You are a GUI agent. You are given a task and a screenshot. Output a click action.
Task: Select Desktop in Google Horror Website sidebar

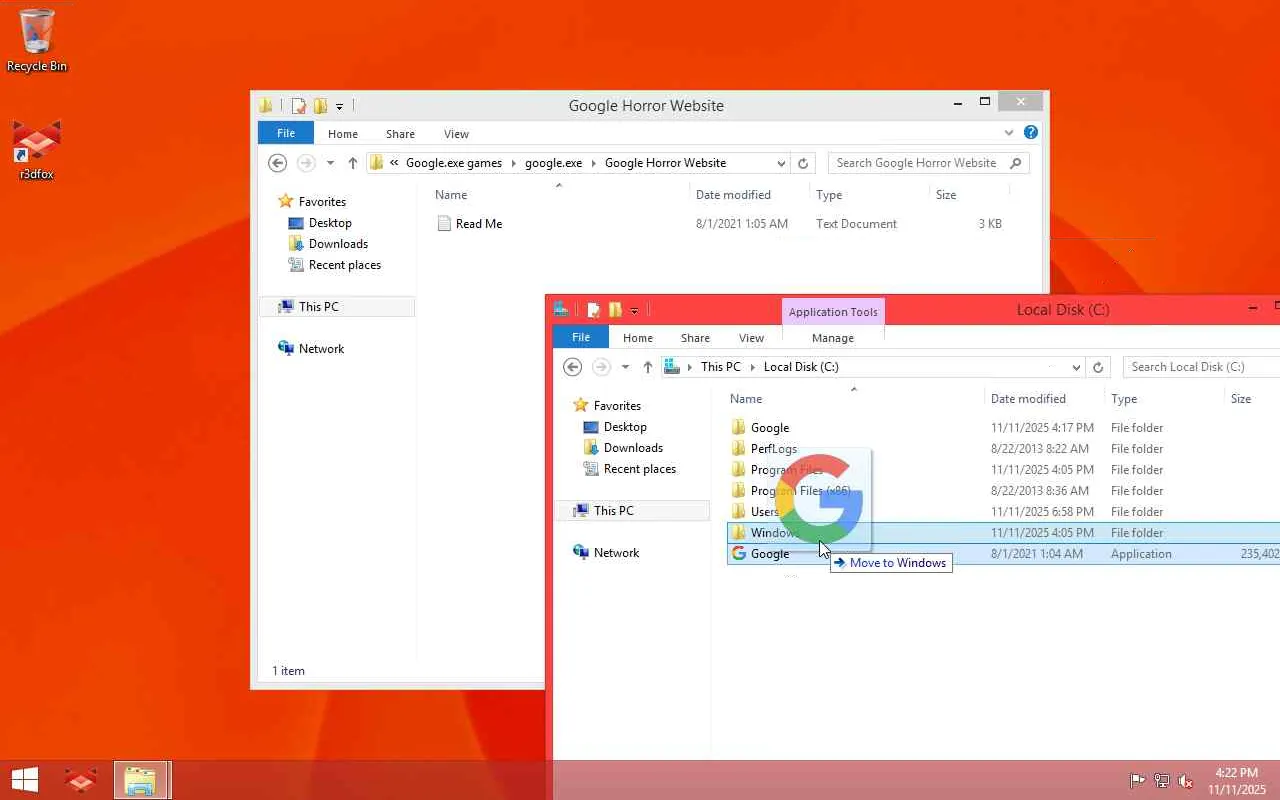(330, 223)
